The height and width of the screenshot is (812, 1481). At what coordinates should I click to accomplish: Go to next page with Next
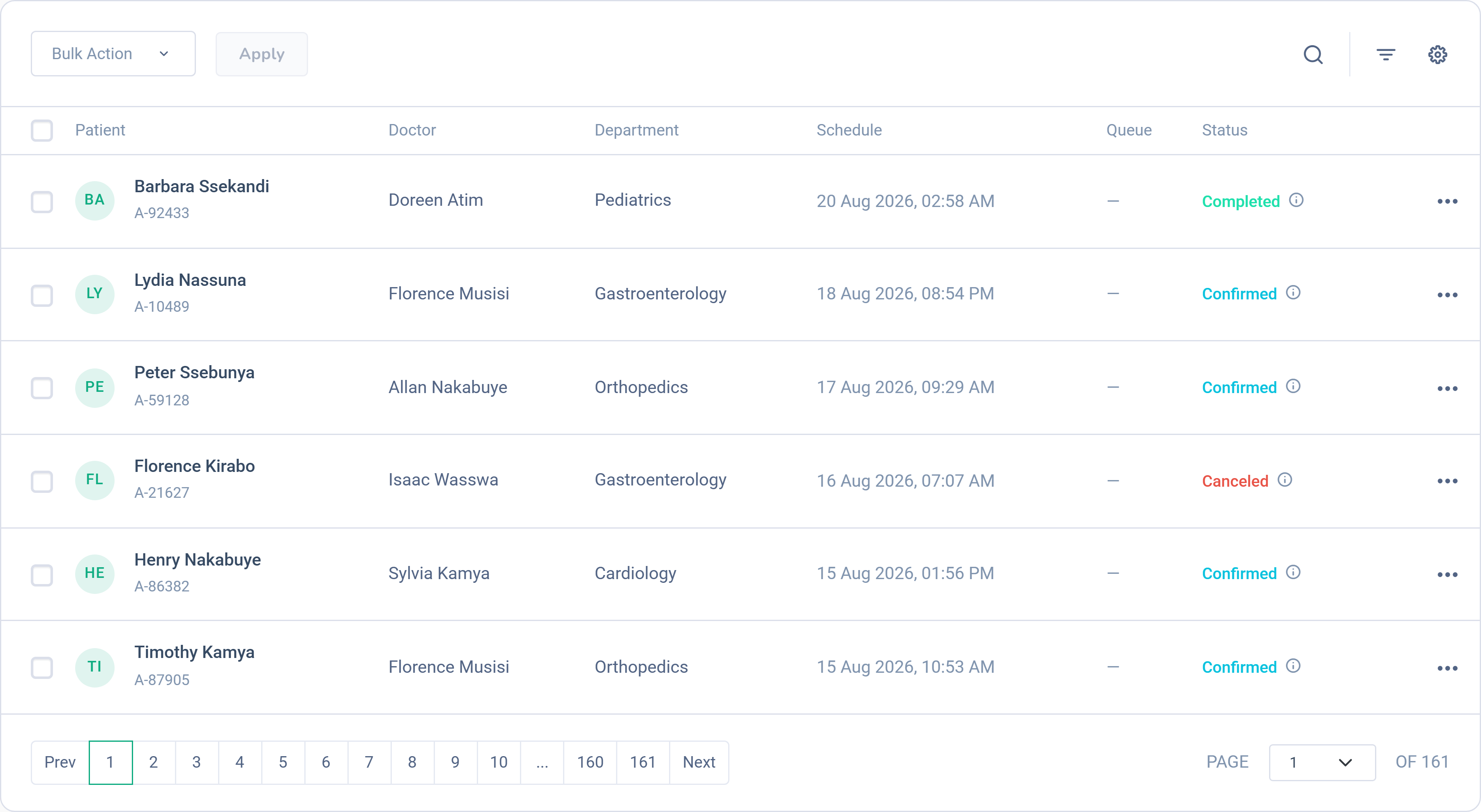[699, 763]
